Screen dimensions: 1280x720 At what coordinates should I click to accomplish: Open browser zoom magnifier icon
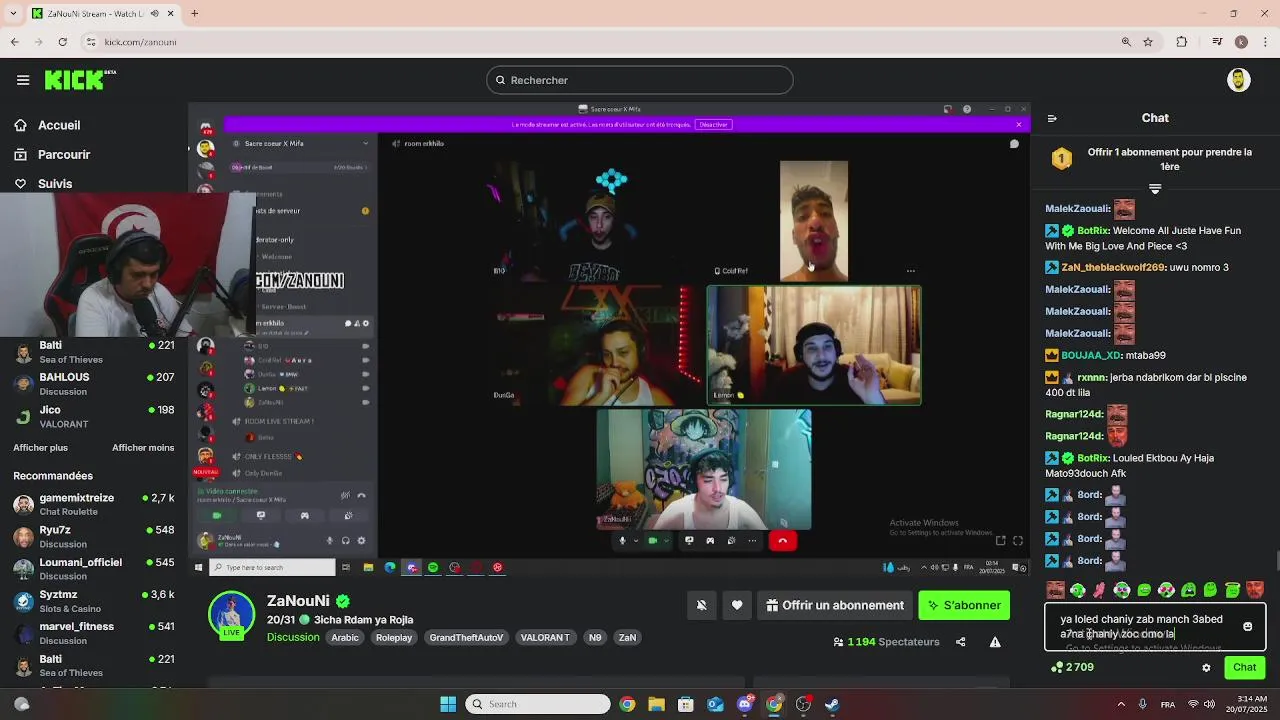1126,42
